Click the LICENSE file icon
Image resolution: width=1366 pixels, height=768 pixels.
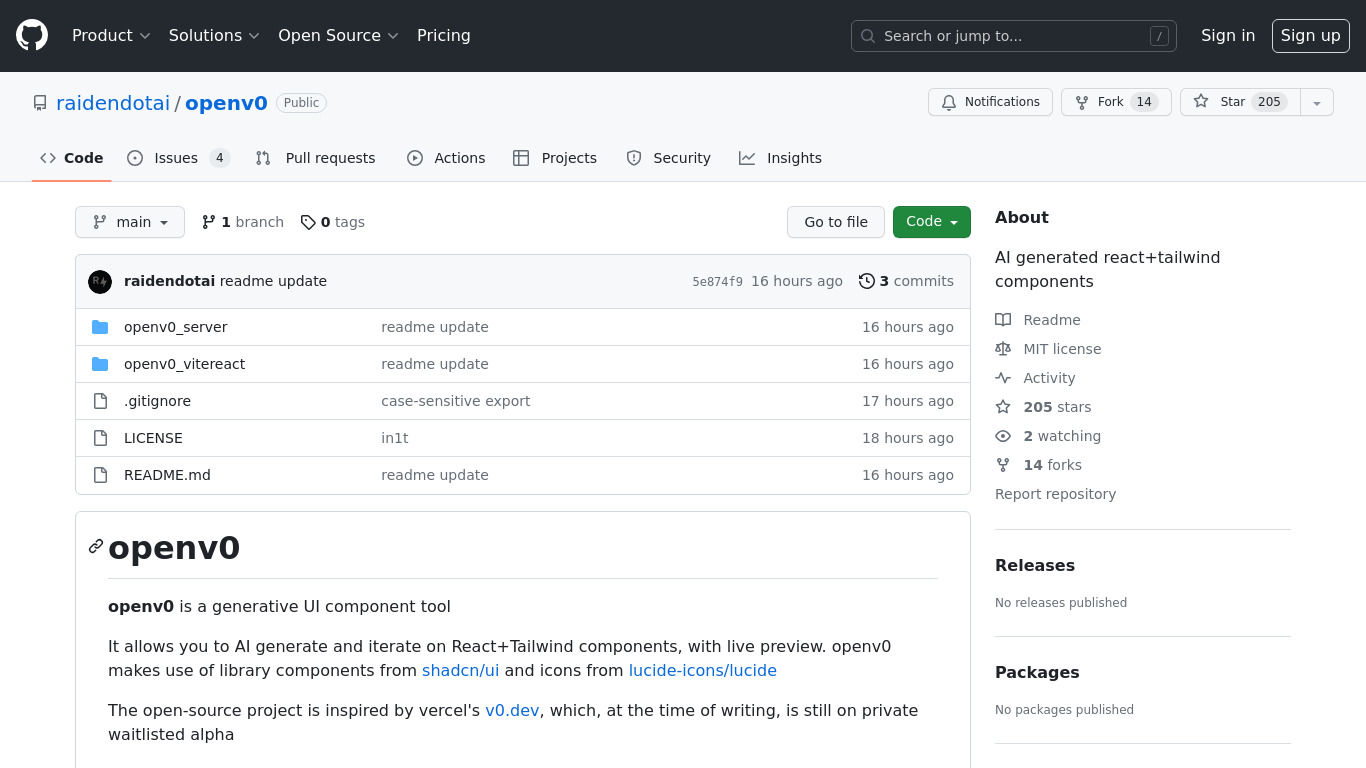point(100,438)
